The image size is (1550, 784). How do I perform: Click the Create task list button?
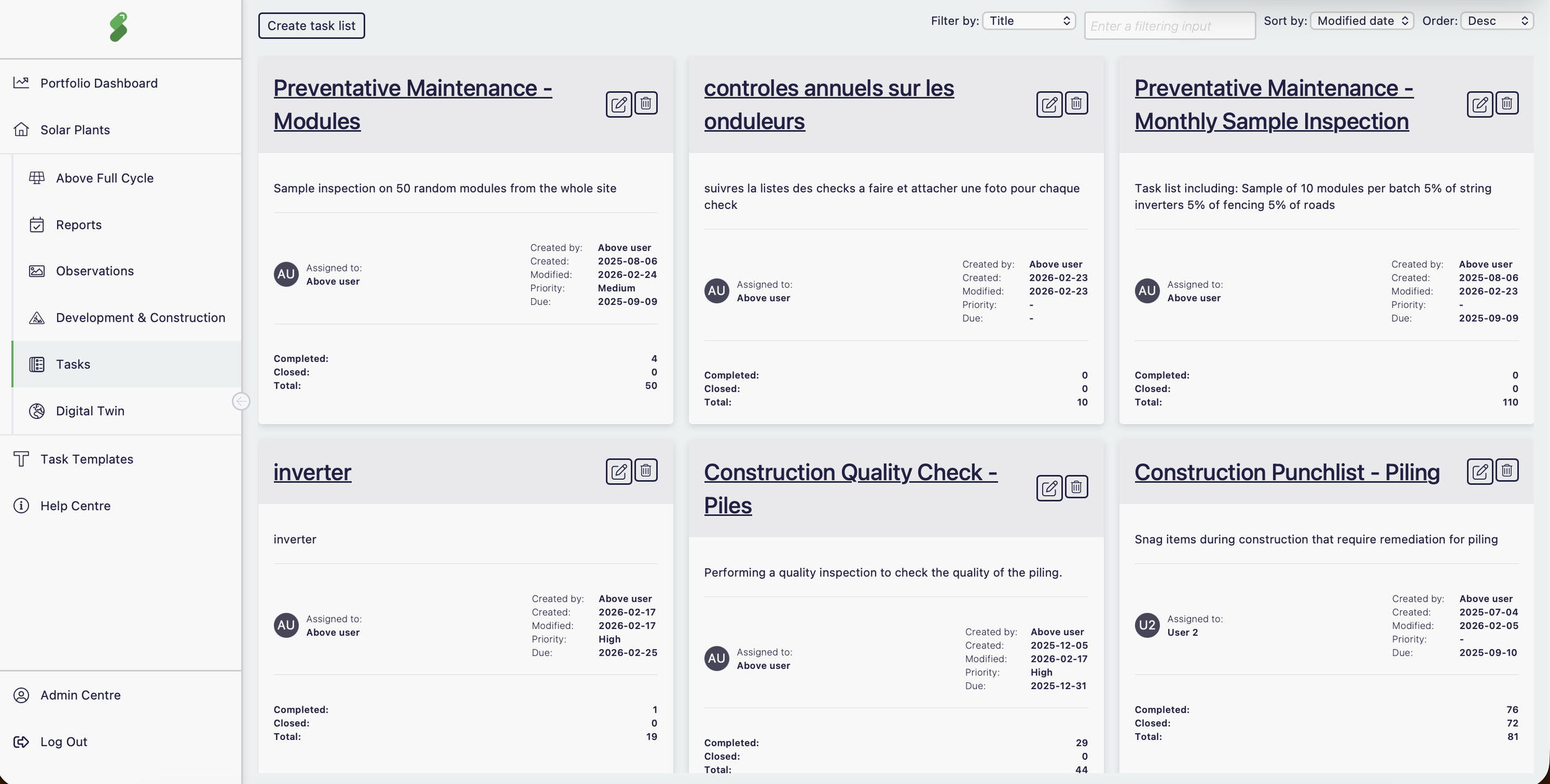tap(311, 26)
